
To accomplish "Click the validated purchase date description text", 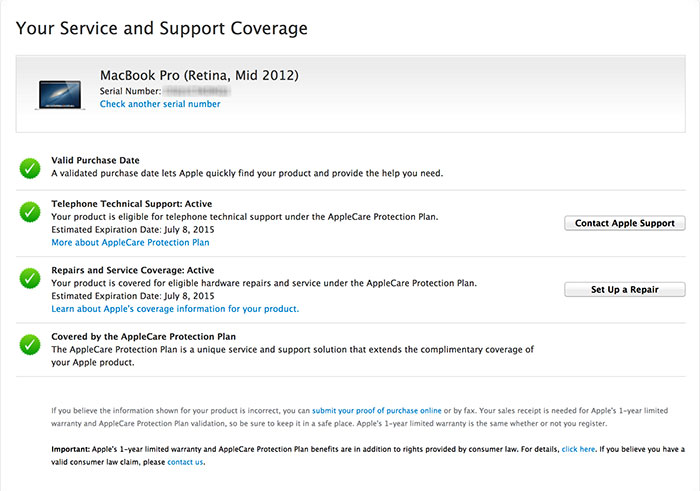I will tap(247, 173).
